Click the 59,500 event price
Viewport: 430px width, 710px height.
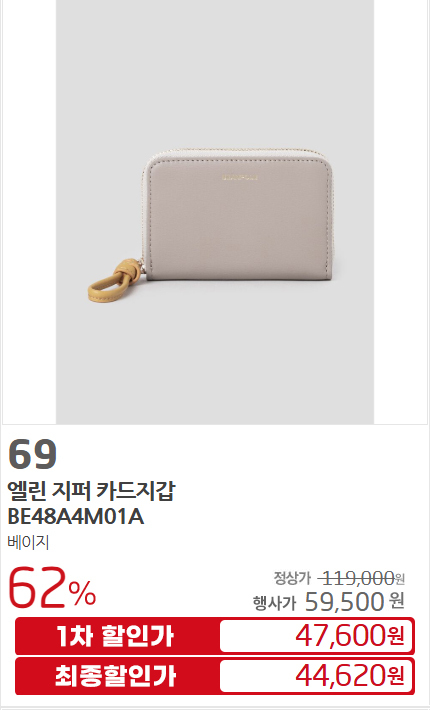pyautogui.click(x=344, y=602)
